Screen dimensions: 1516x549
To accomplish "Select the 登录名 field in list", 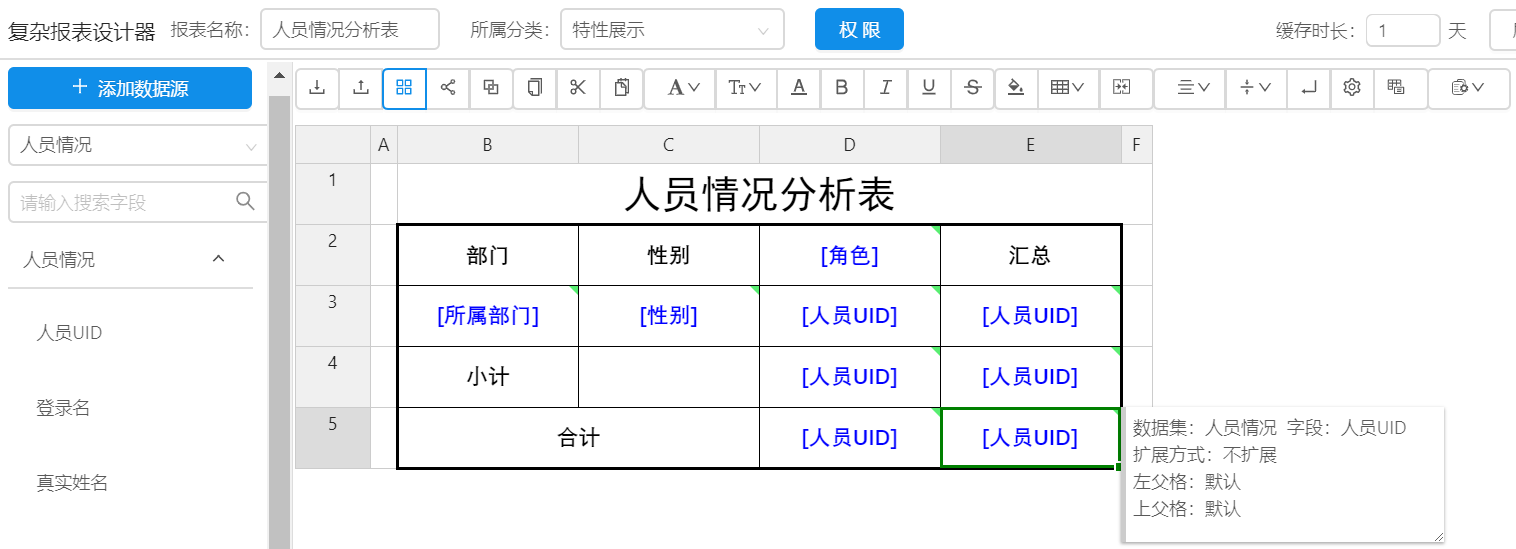I will [64, 408].
